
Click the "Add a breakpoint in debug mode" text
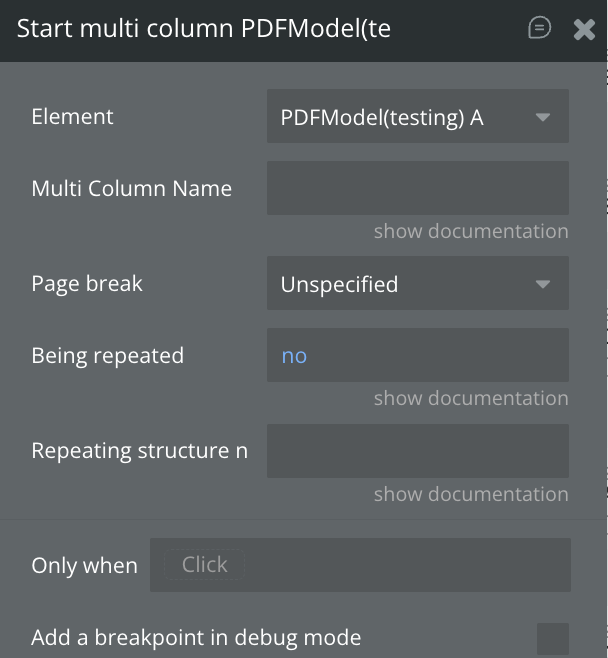196,637
